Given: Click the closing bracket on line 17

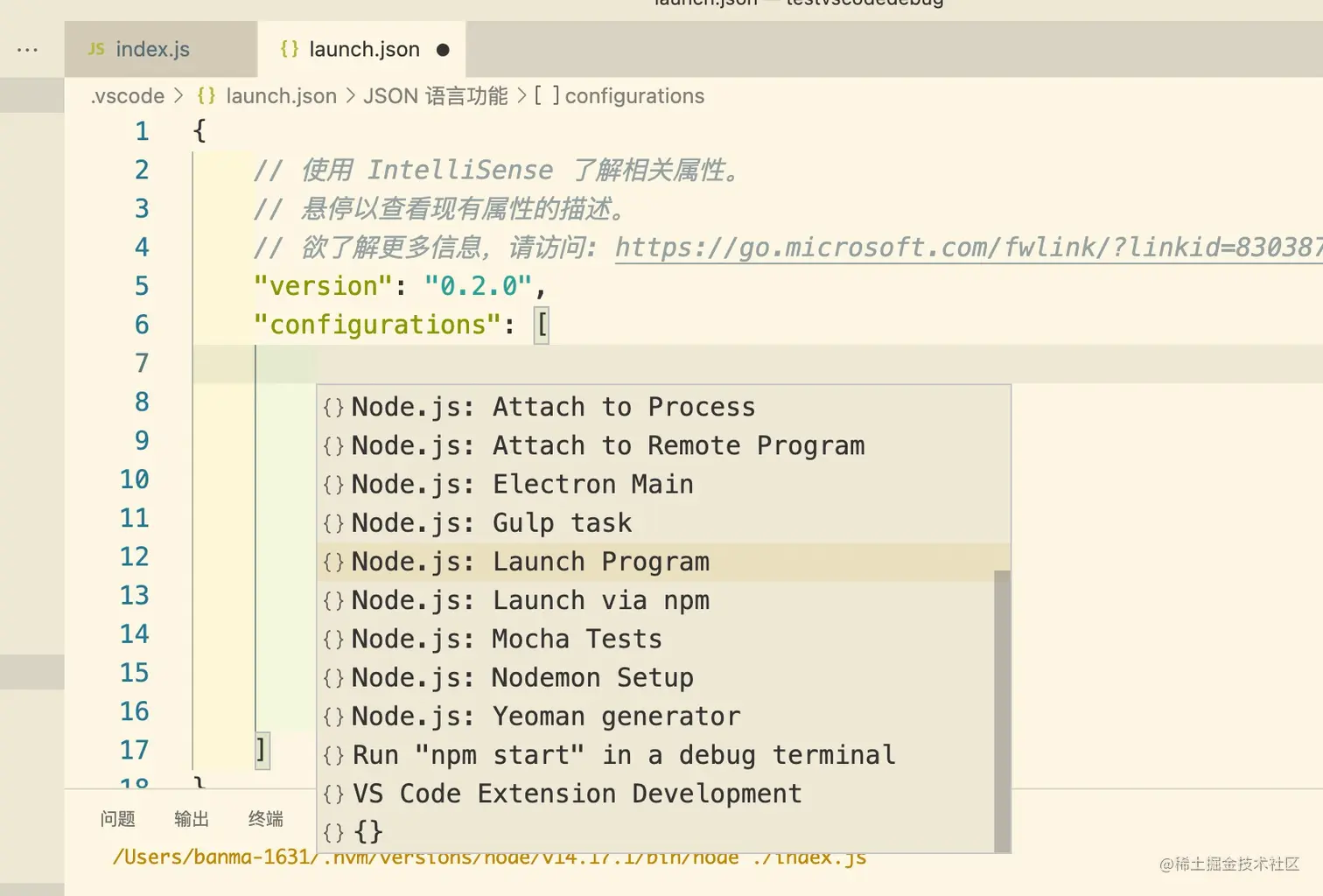Looking at the screenshot, I should tap(262, 750).
